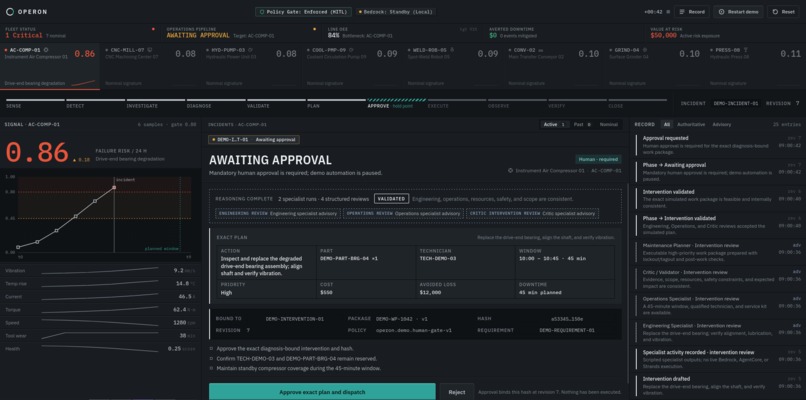
Task: Select the Authoritative record filter
Action: pyautogui.click(x=691, y=124)
